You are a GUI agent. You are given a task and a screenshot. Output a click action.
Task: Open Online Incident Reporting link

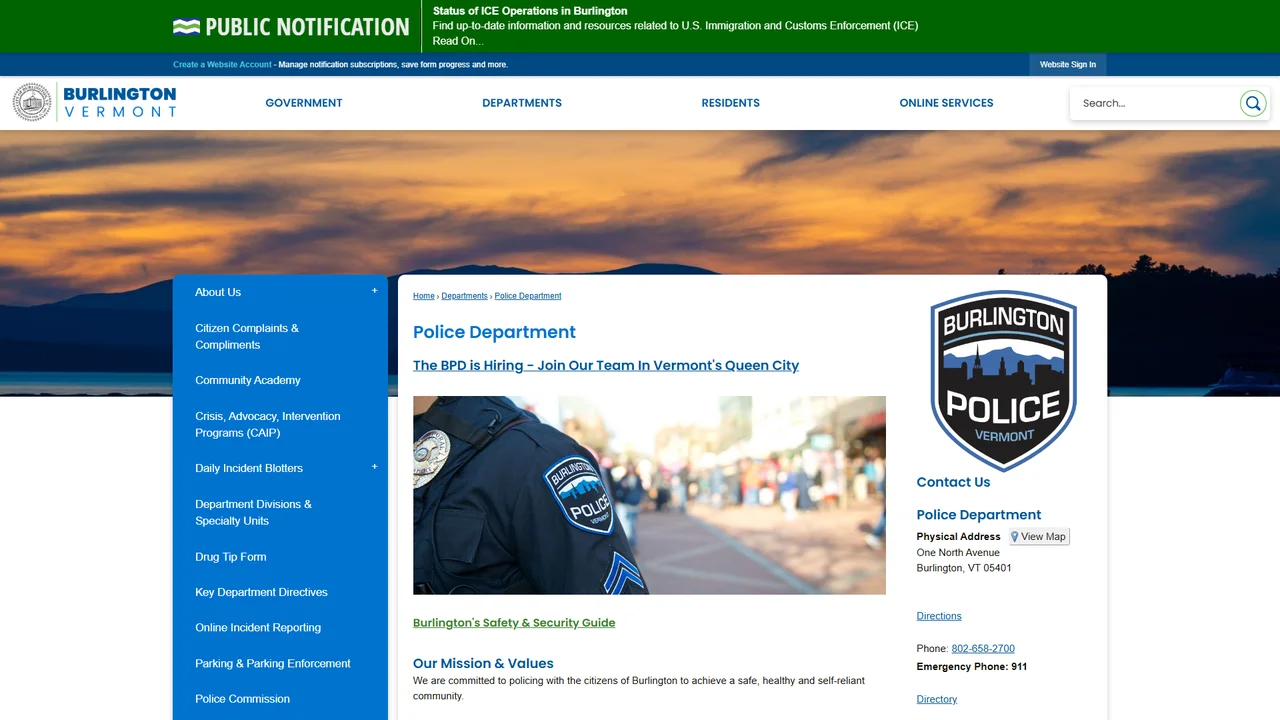pyautogui.click(x=258, y=628)
